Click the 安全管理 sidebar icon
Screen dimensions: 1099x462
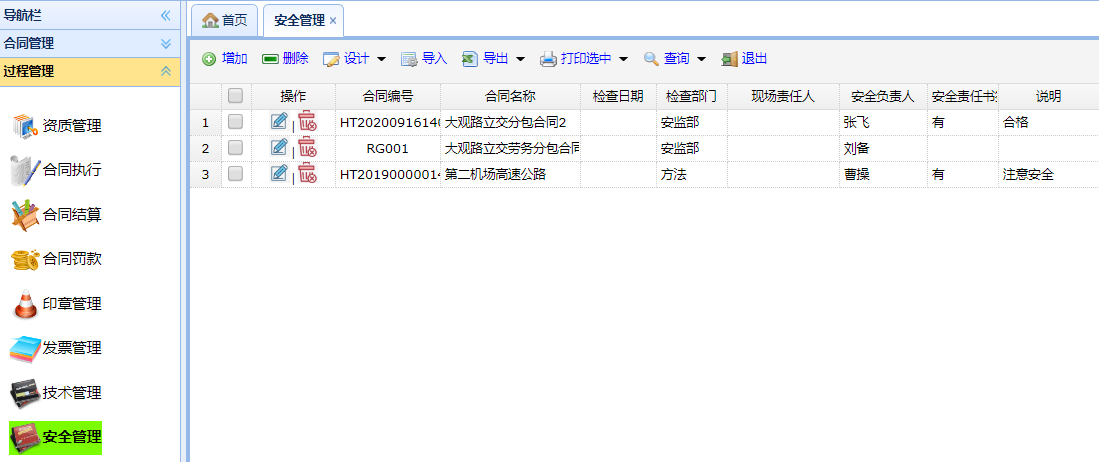(25, 437)
